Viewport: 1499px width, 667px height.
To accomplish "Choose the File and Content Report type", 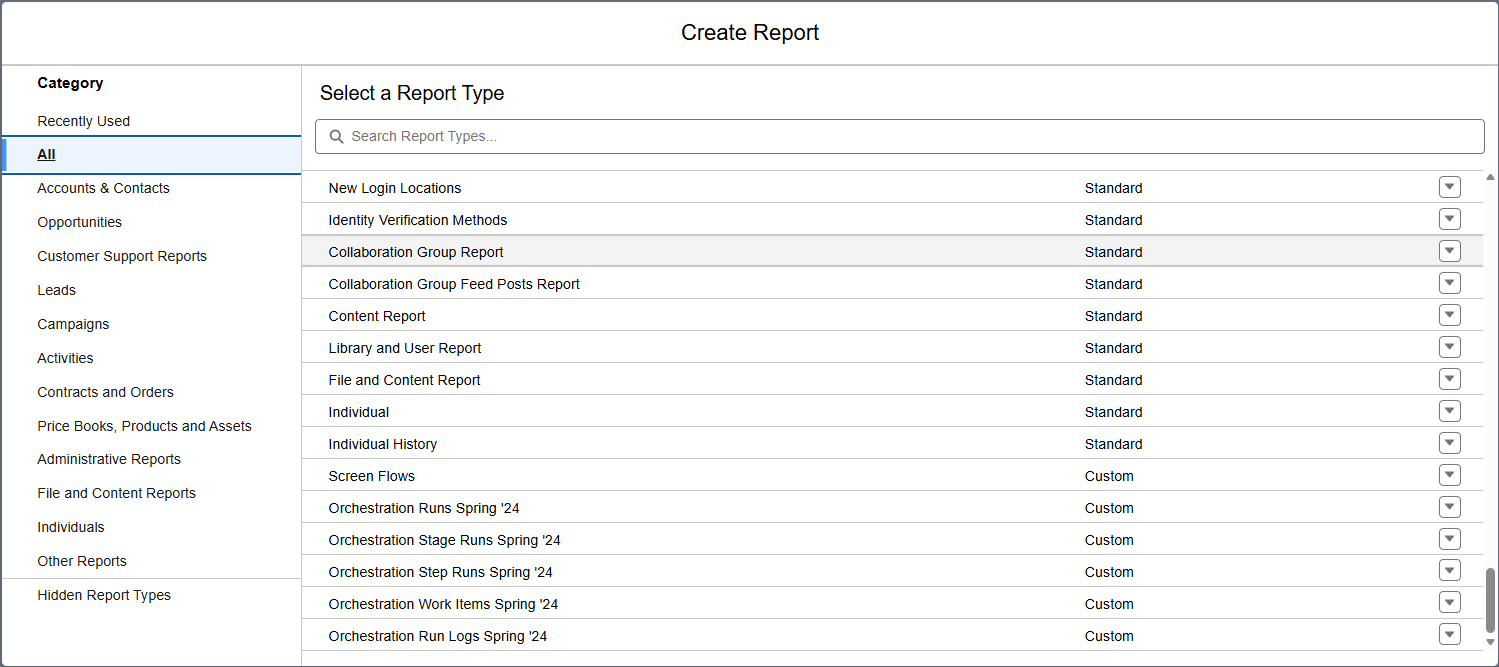I will pos(404,379).
